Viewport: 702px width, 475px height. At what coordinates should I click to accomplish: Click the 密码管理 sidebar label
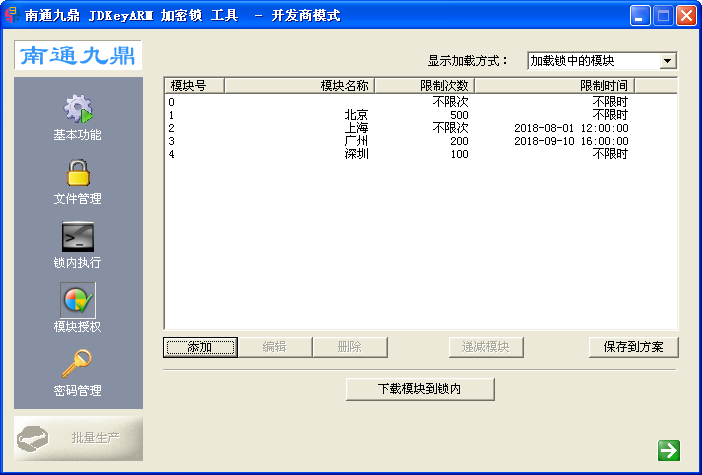(x=77, y=391)
